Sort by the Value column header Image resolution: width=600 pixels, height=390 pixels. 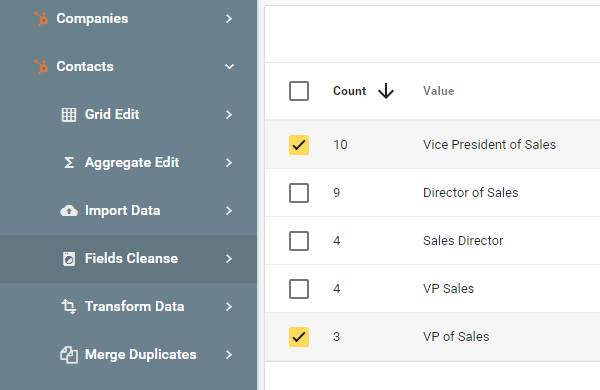click(439, 91)
